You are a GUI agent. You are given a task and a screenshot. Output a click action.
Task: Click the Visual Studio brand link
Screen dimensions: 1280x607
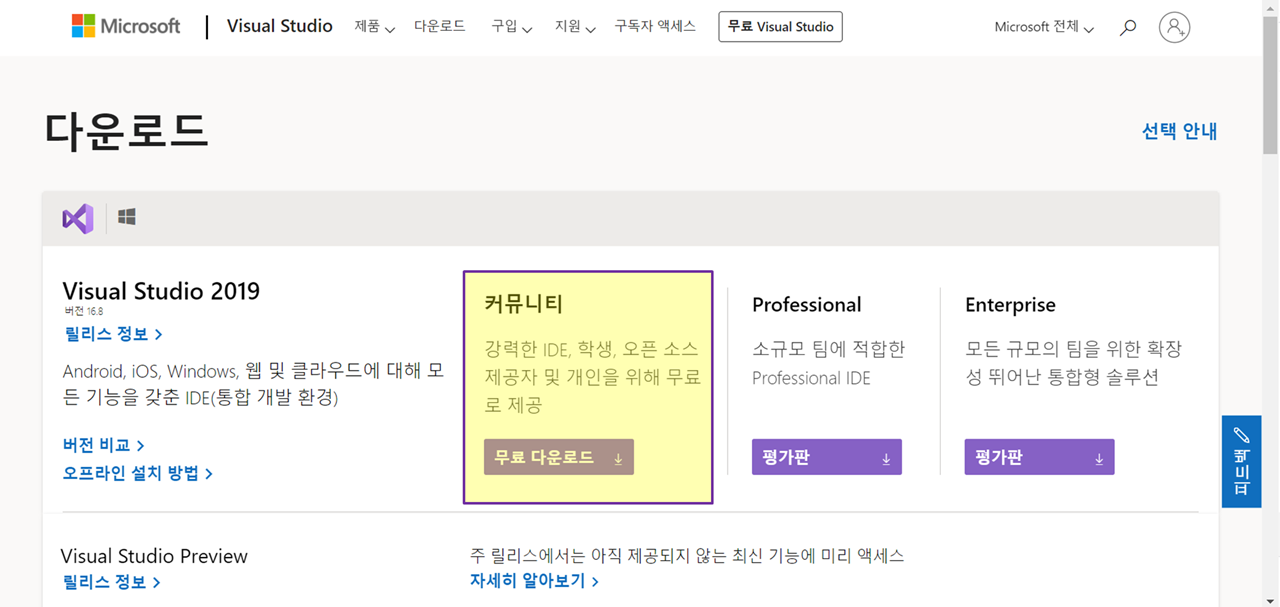pyautogui.click(x=280, y=26)
